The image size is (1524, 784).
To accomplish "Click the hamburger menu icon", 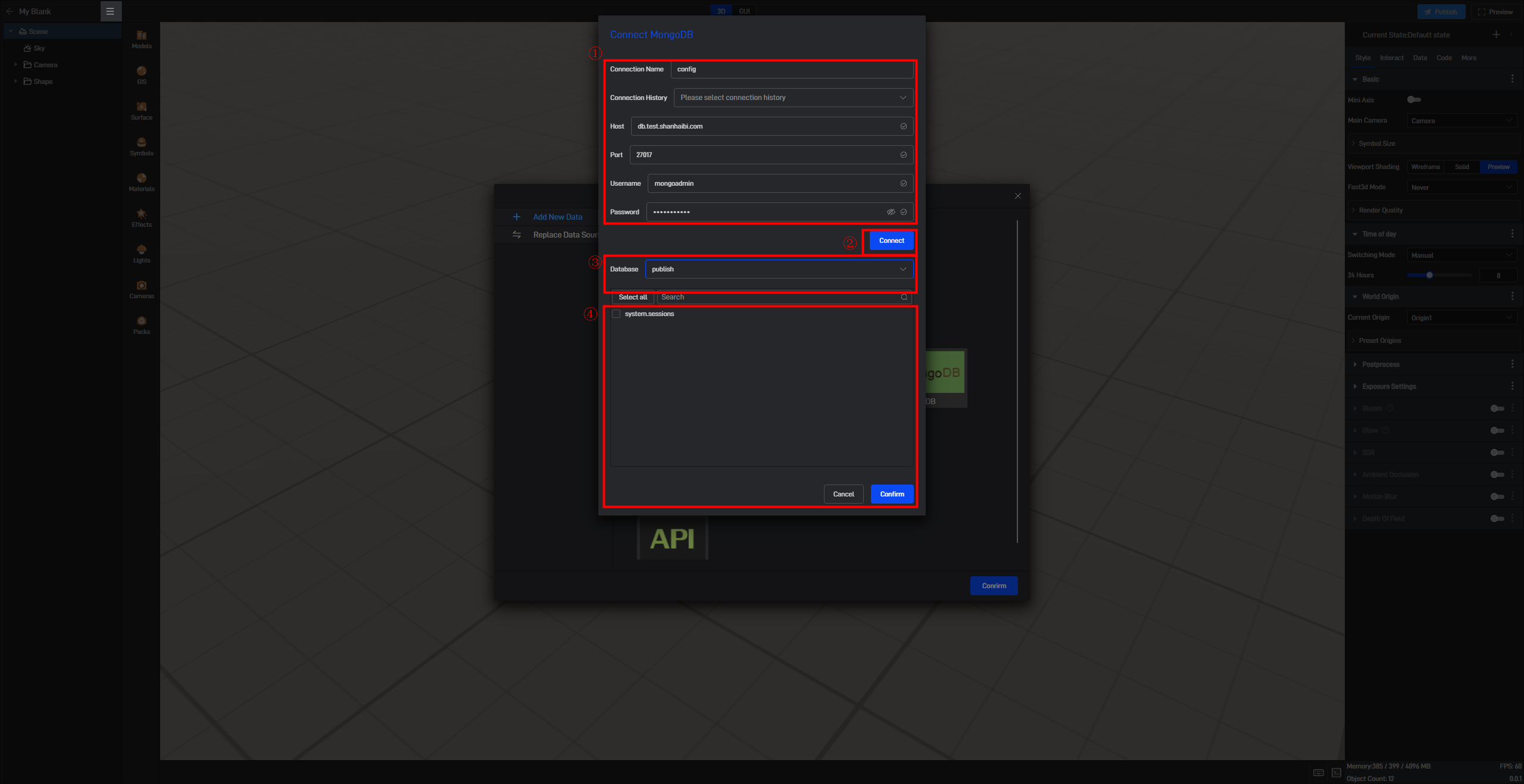I will [x=110, y=11].
